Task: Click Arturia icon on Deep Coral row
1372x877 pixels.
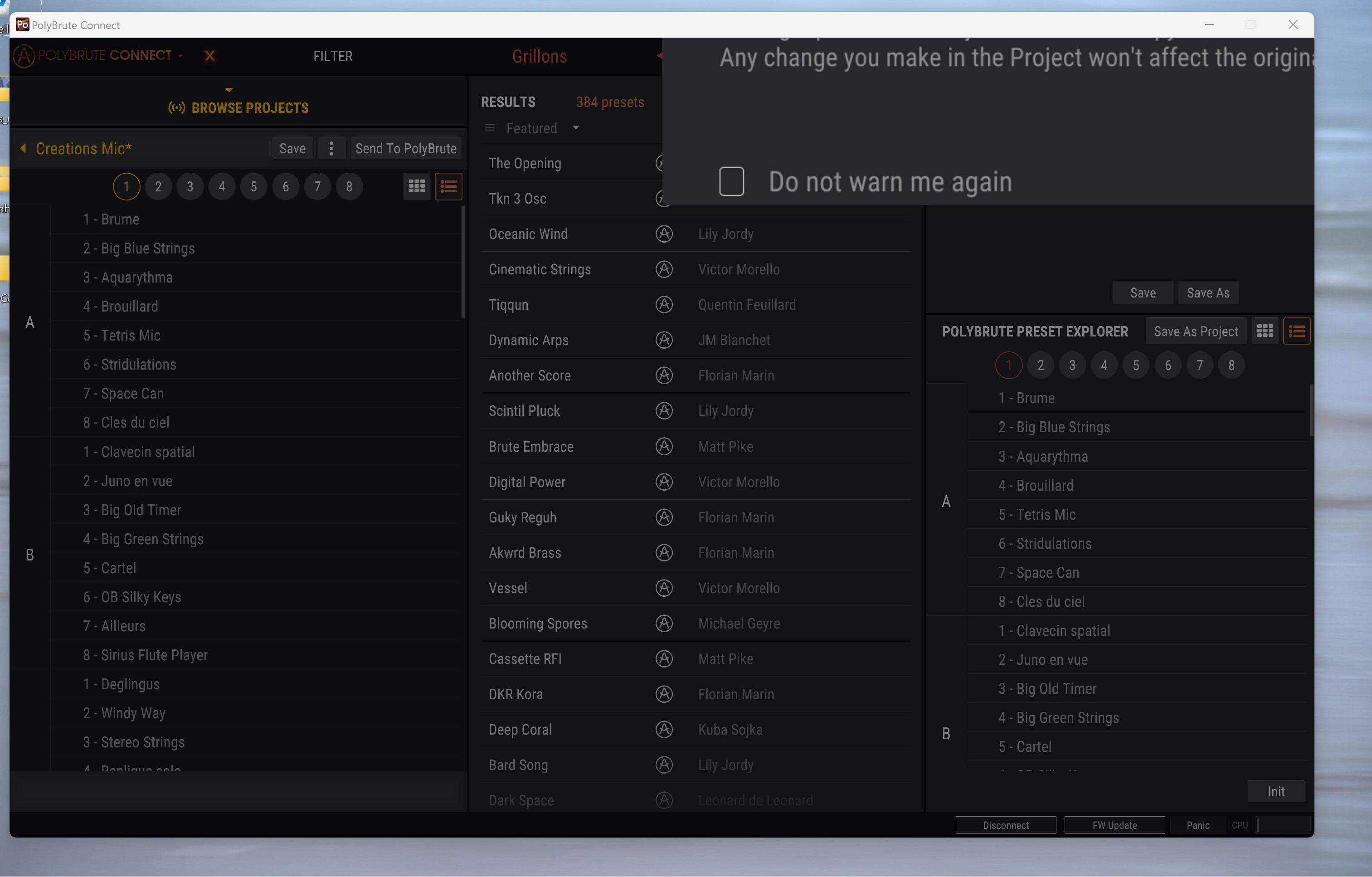Action: click(x=664, y=730)
